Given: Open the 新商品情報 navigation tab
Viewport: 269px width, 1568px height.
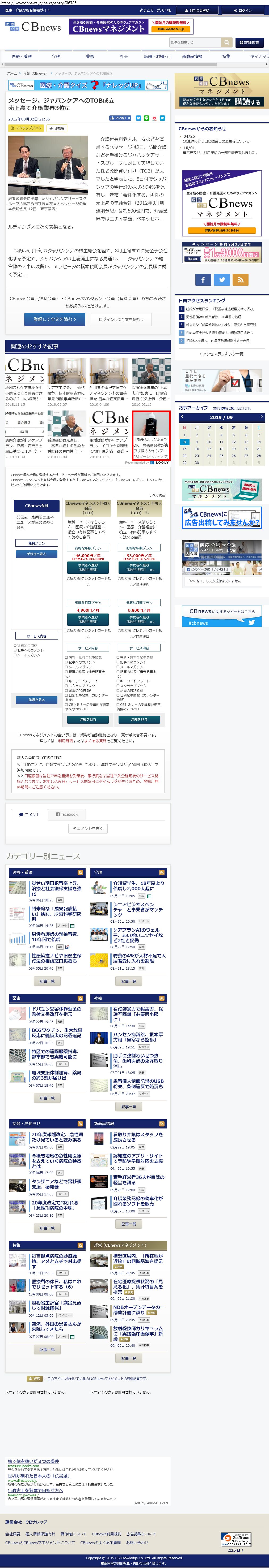Looking at the screenshot, I should (x=192, y=56).
